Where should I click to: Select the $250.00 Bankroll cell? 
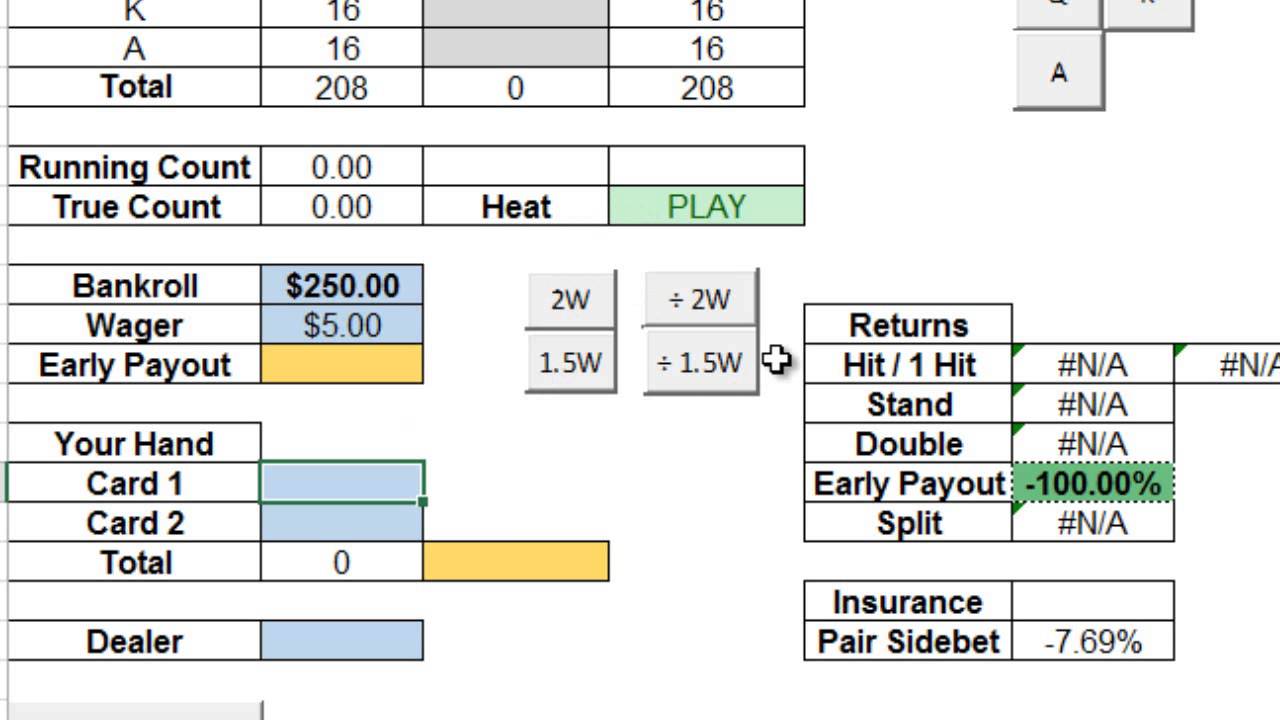point(342,286)
